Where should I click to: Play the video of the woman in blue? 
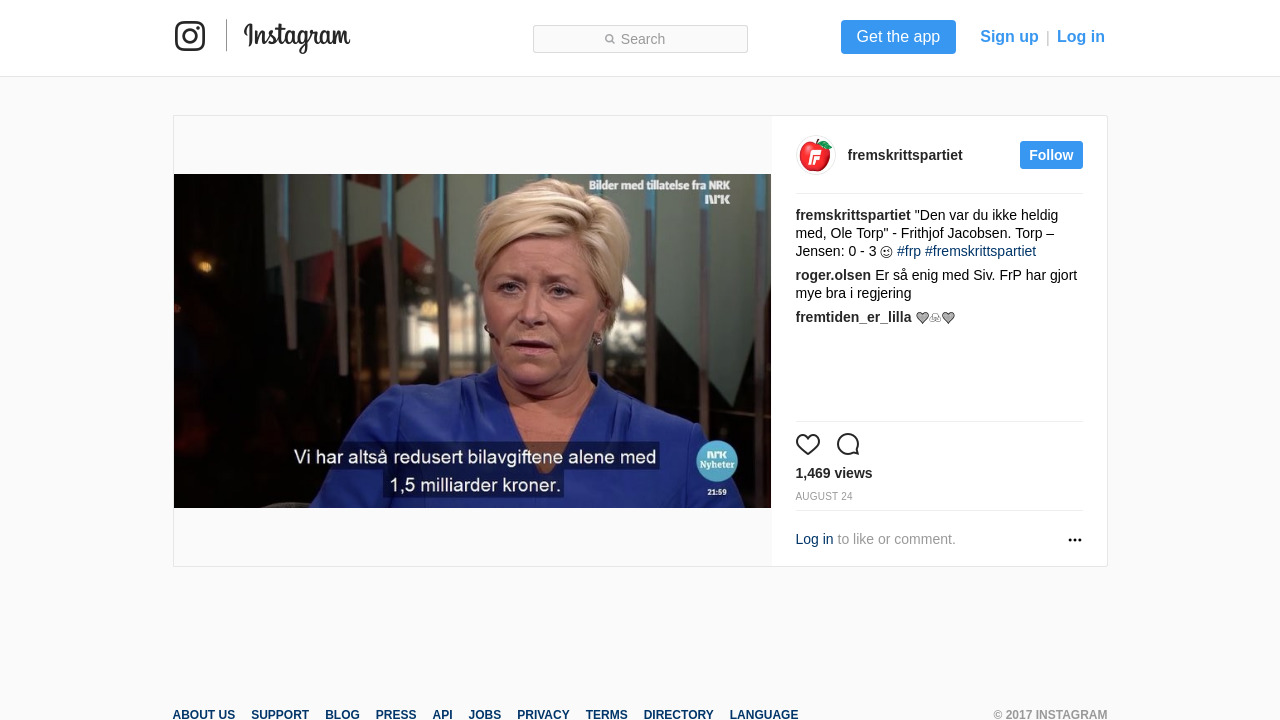pos(472,341)
